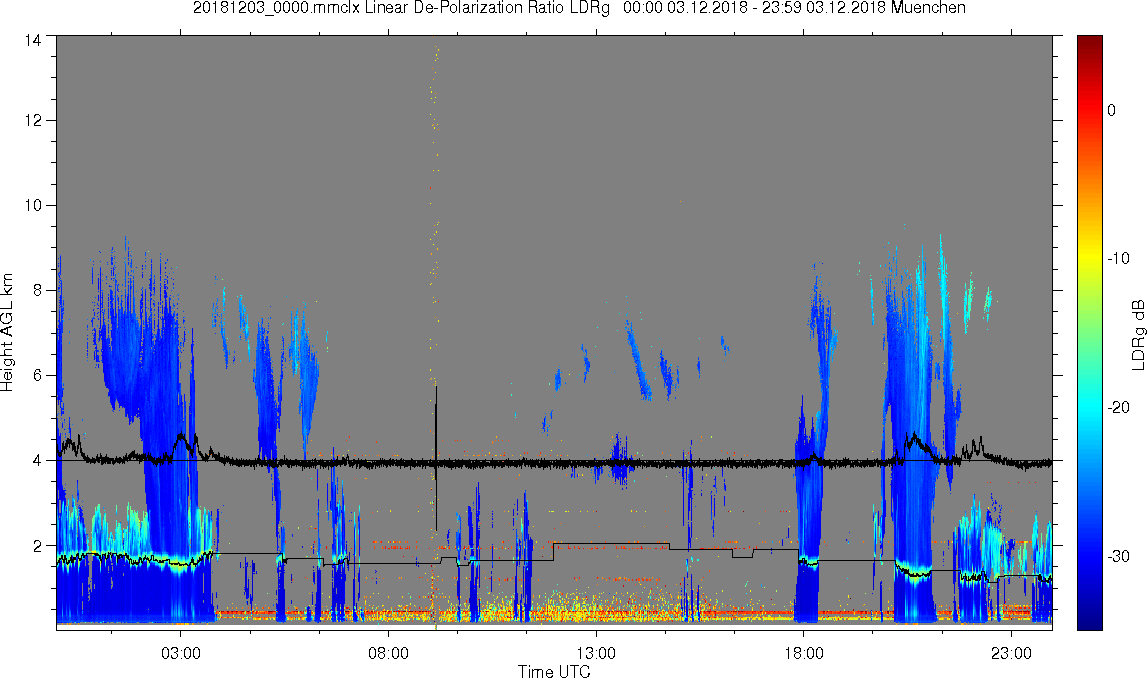Click the '03:00' time axis label

click(180, 653)
